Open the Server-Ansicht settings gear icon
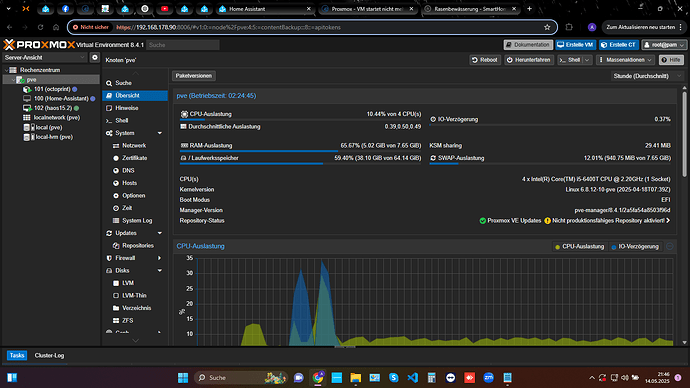The width and height of the screenshot is (690, 388). [x=95, y=58]
